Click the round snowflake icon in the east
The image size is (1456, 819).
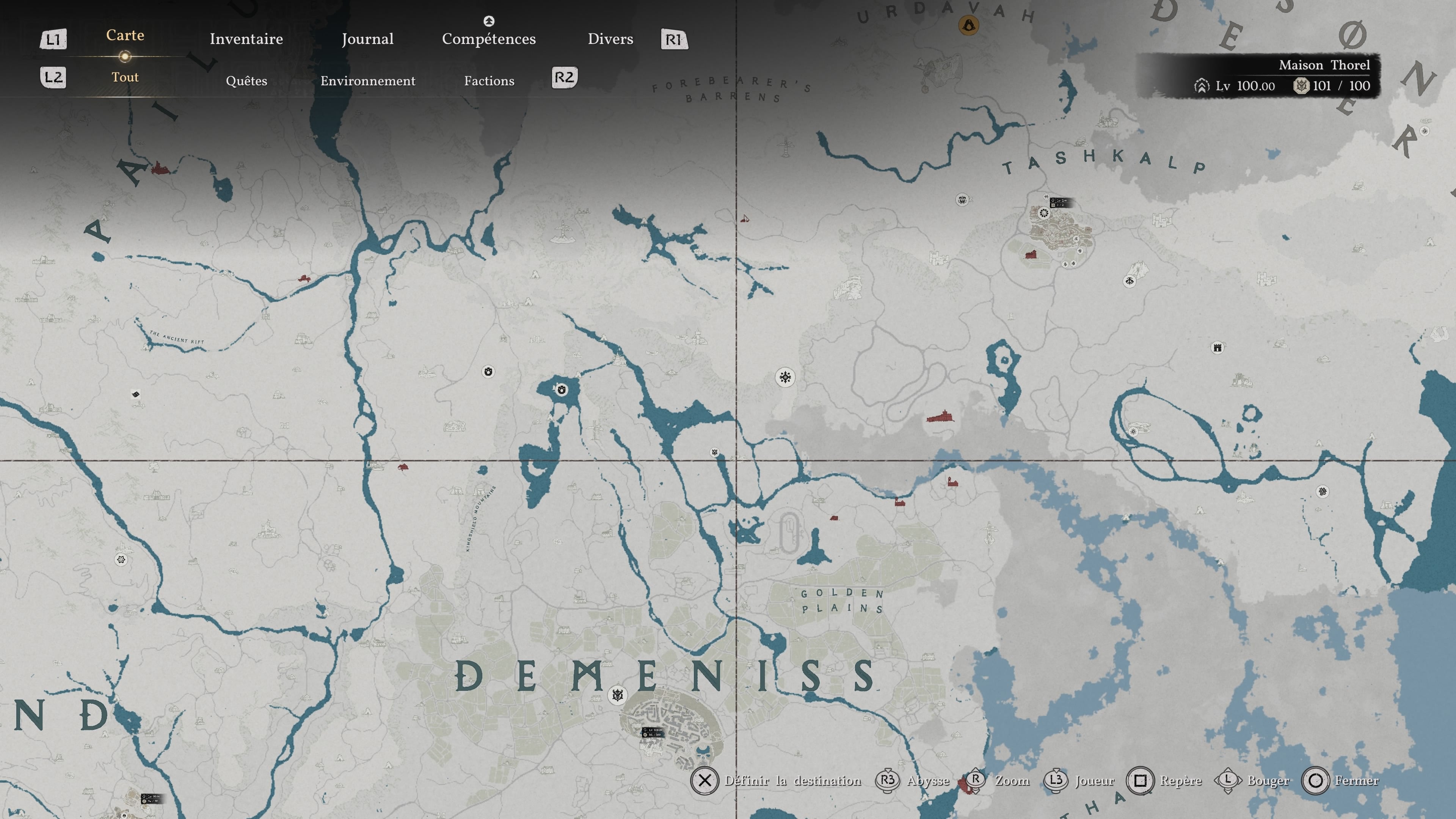(x=1323, y=491)
